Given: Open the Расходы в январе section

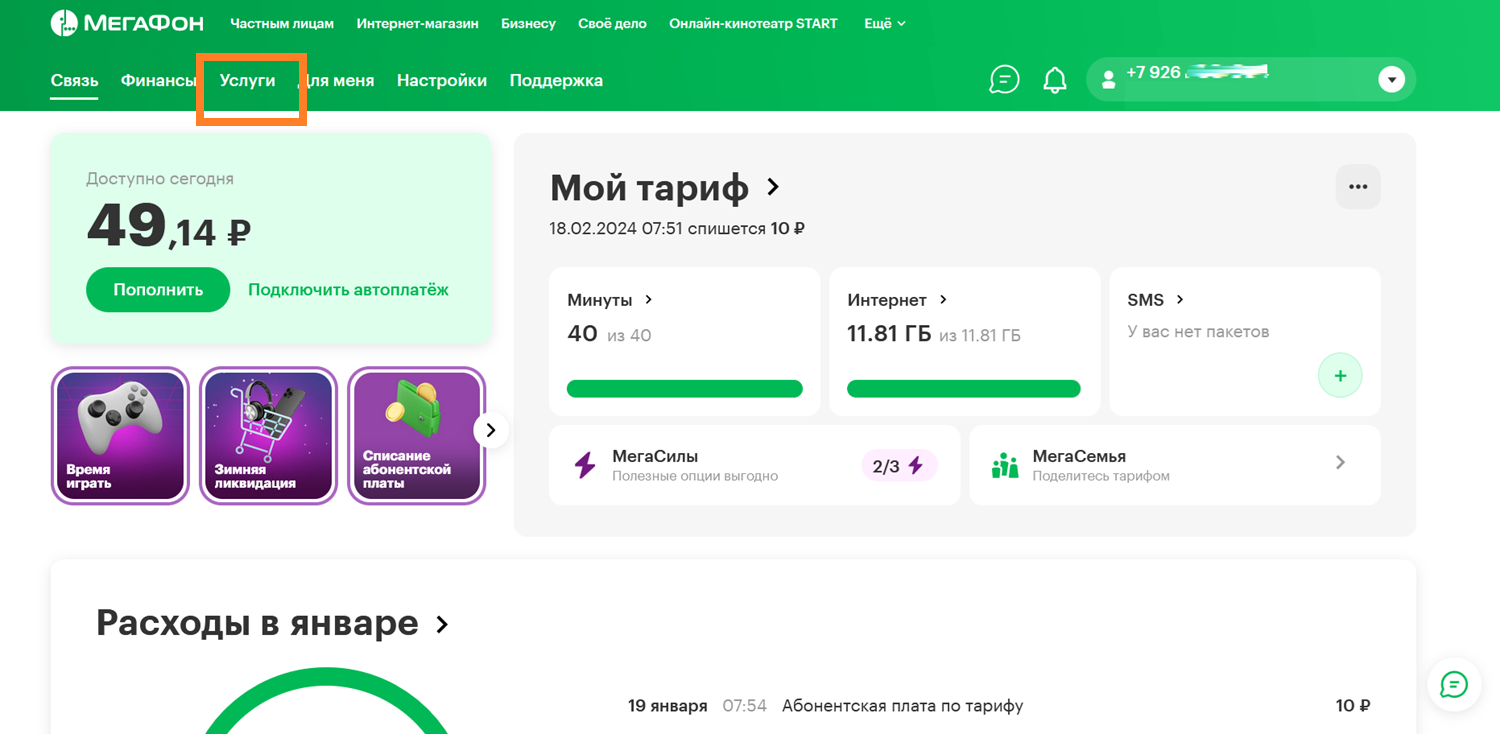Looking at the screenshot, I should 272,623.
